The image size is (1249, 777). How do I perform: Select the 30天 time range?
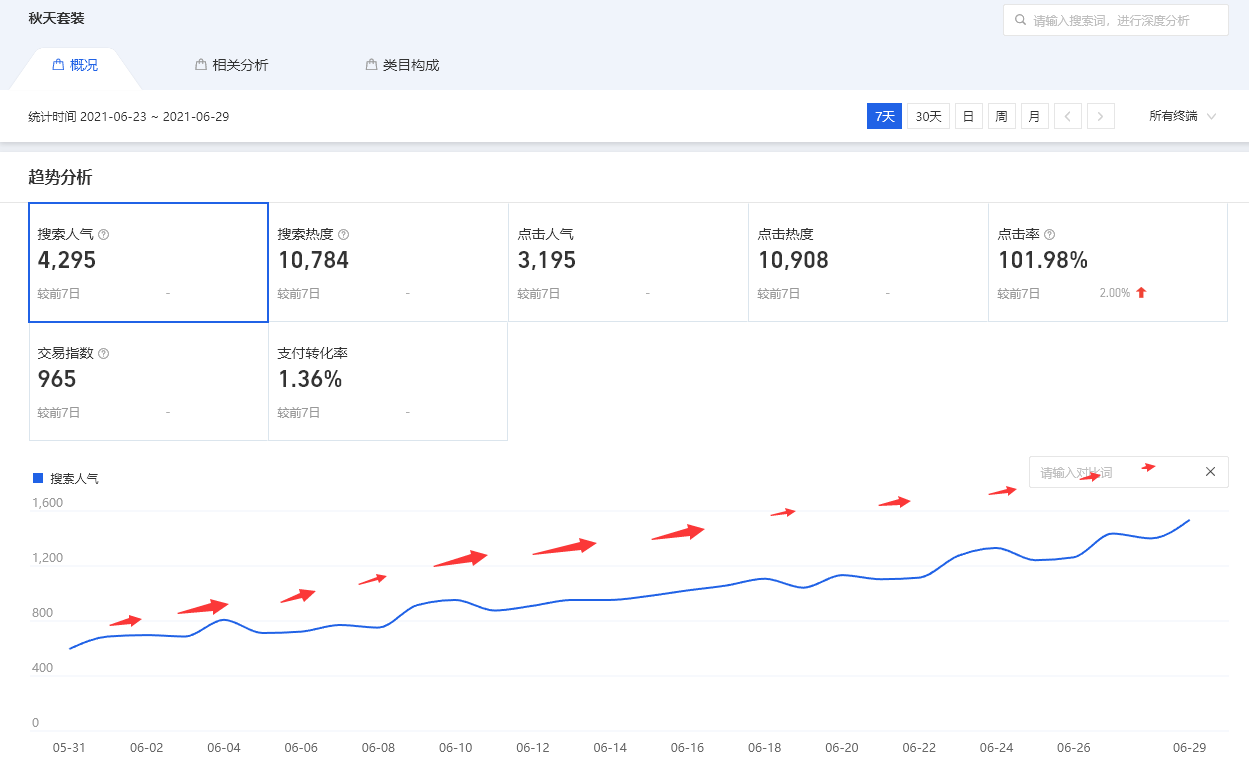coord(928,117)
